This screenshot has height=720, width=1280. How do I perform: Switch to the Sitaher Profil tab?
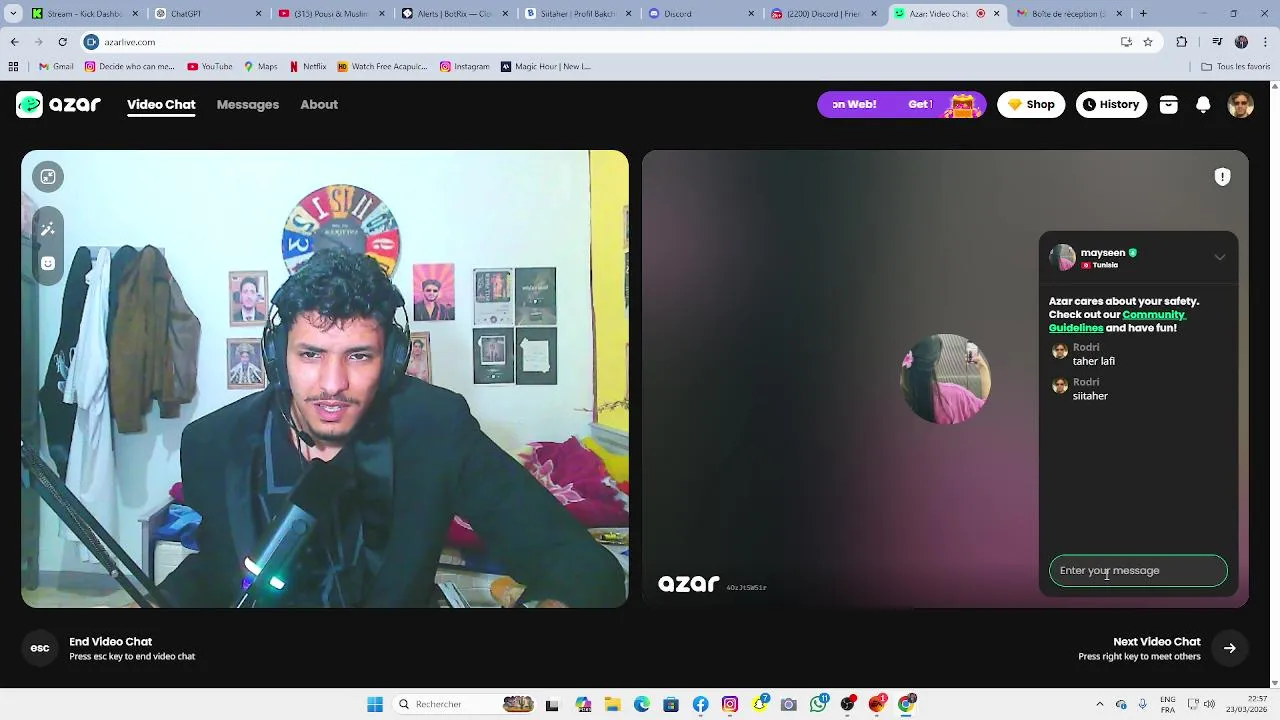578,14
